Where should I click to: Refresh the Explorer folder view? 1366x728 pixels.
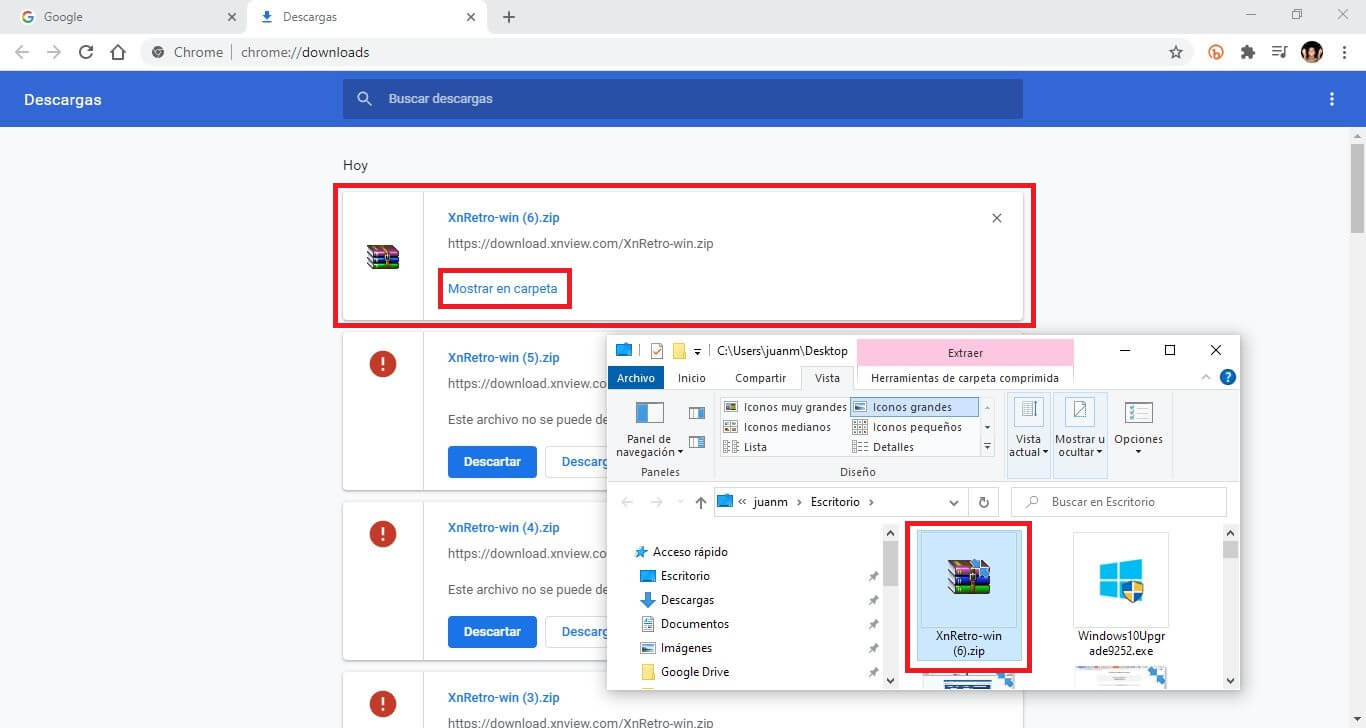(x=984, y=502)
